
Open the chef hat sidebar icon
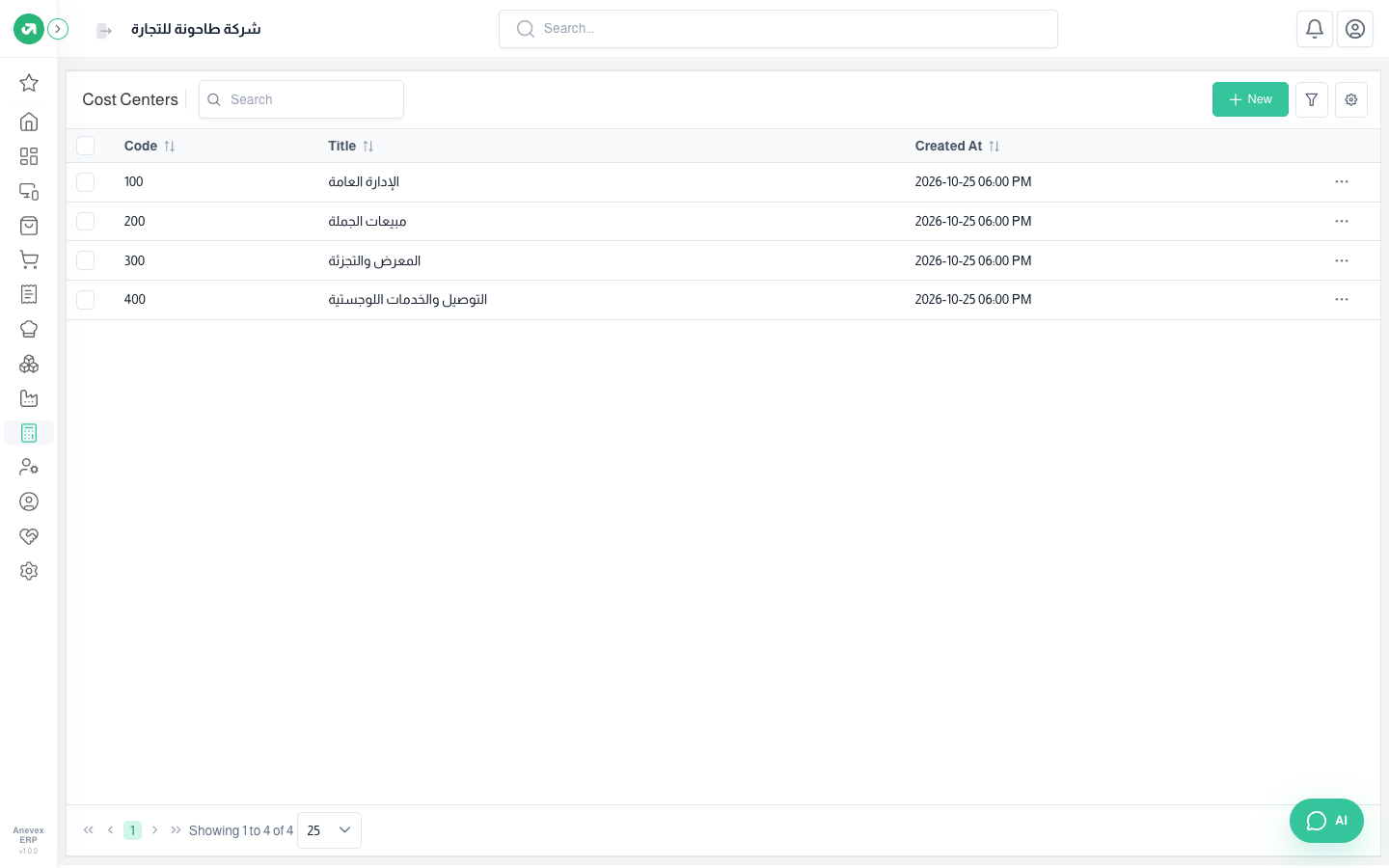tap(29, 329)
